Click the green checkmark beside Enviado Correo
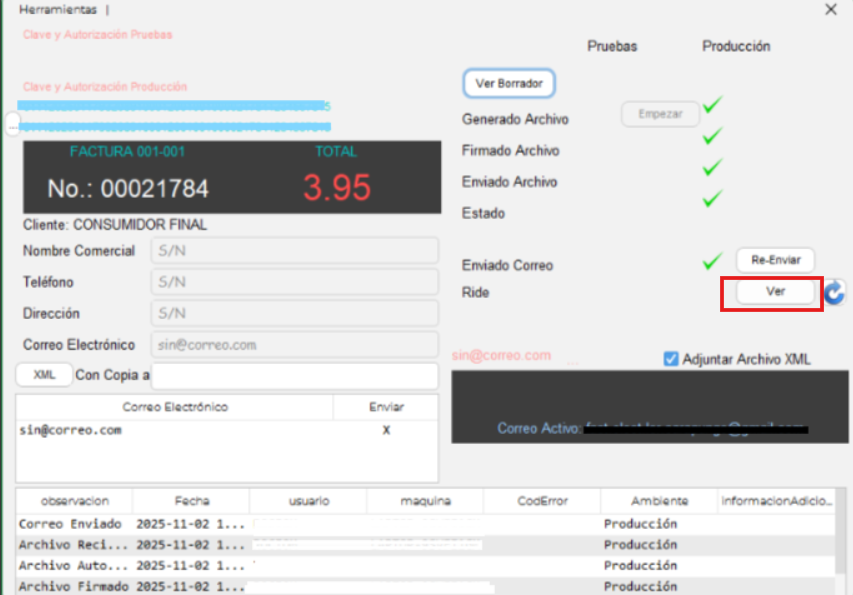Viewport: 853px width, 595px height. (712, 262)
